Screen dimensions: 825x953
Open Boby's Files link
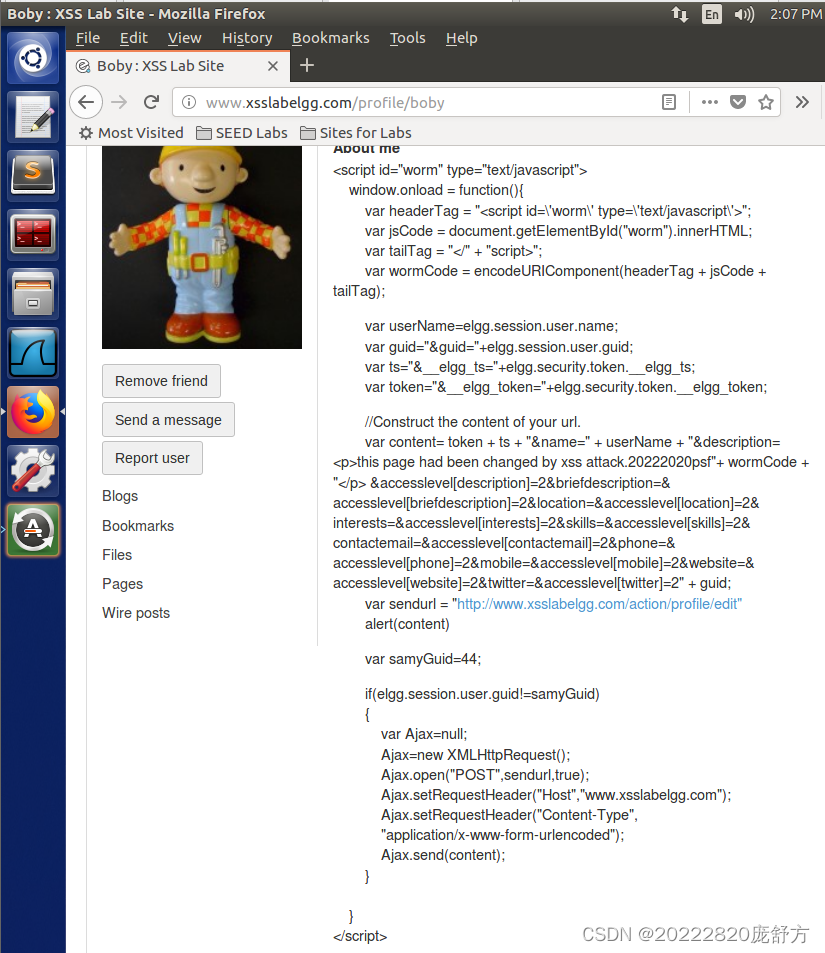coord(117,555)
